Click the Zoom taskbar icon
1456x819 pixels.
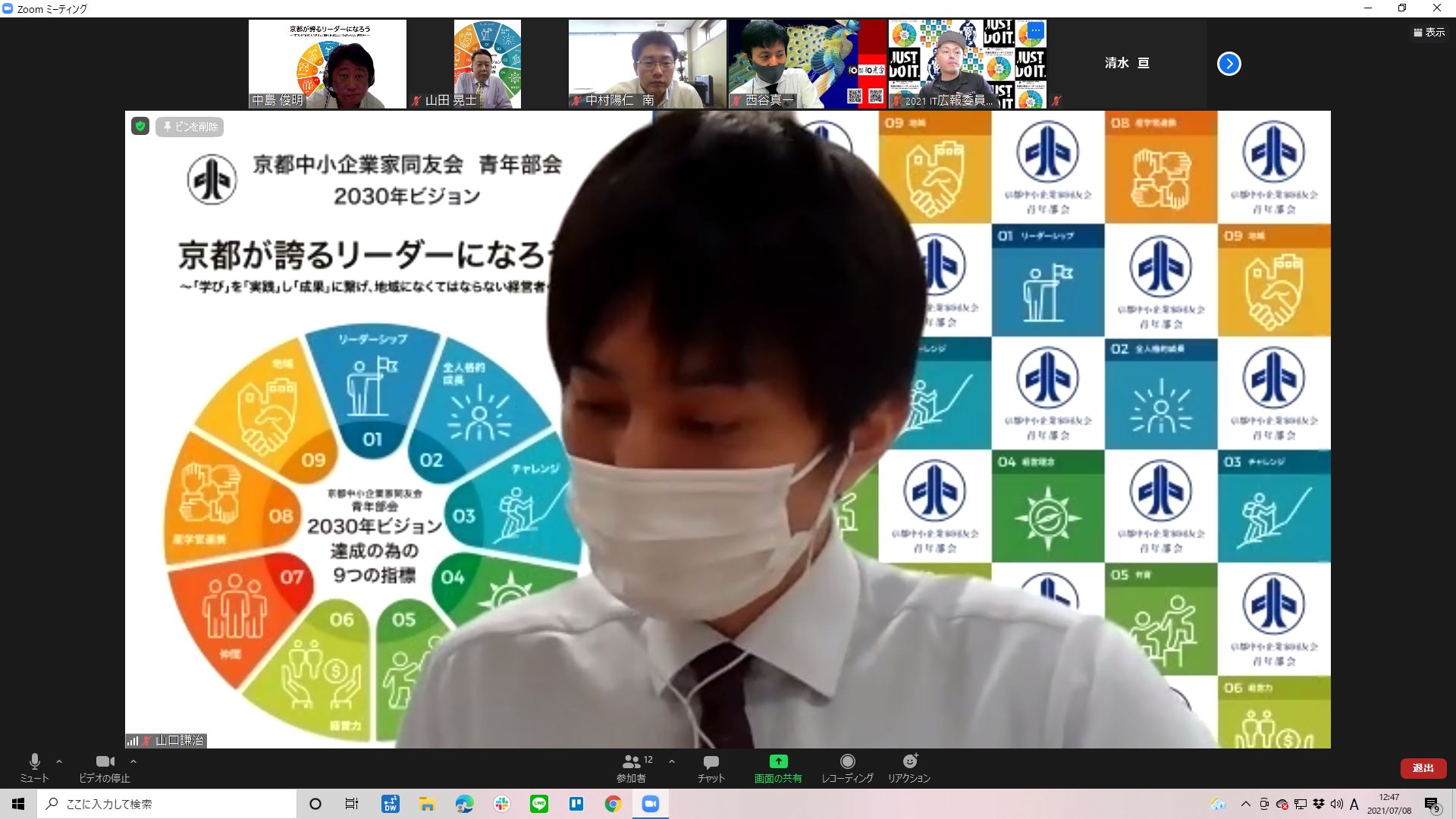[x=651, y=804]
